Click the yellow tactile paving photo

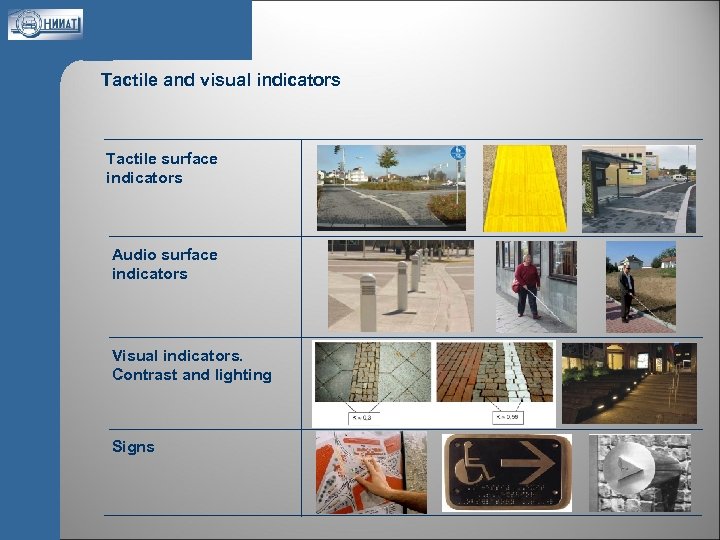(525, 188)
